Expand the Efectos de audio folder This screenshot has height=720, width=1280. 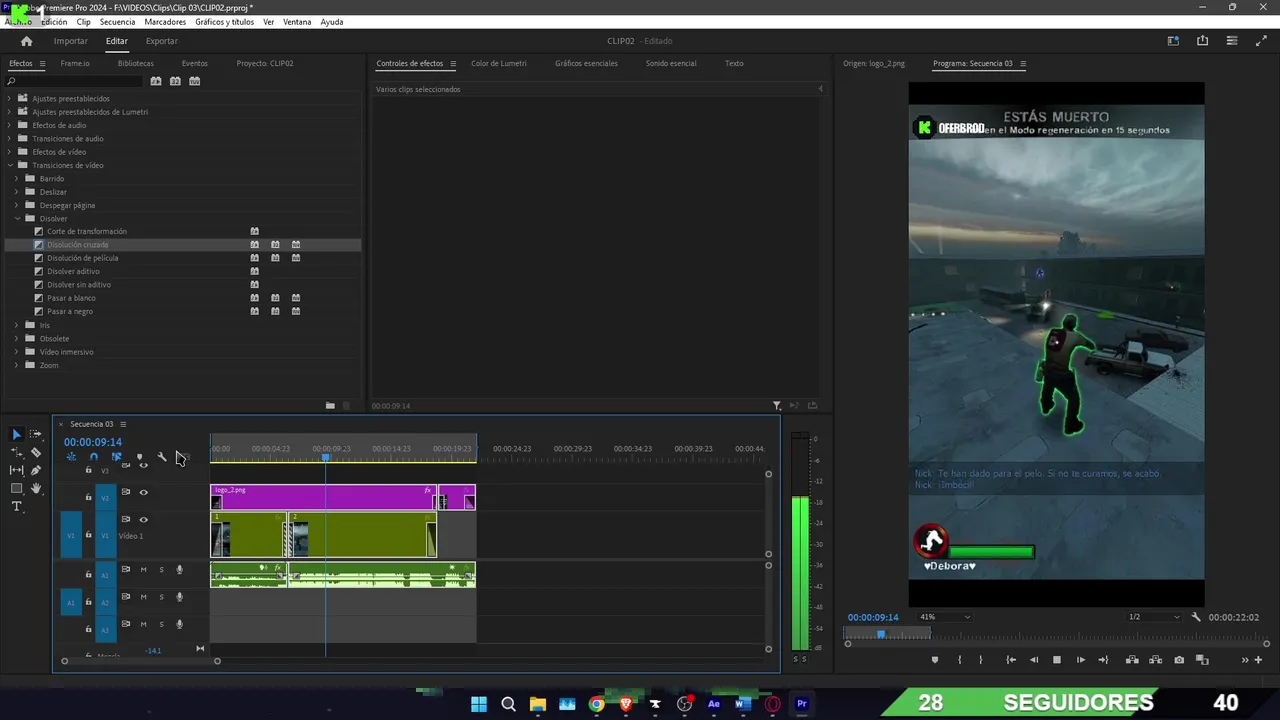pos(10,125)
